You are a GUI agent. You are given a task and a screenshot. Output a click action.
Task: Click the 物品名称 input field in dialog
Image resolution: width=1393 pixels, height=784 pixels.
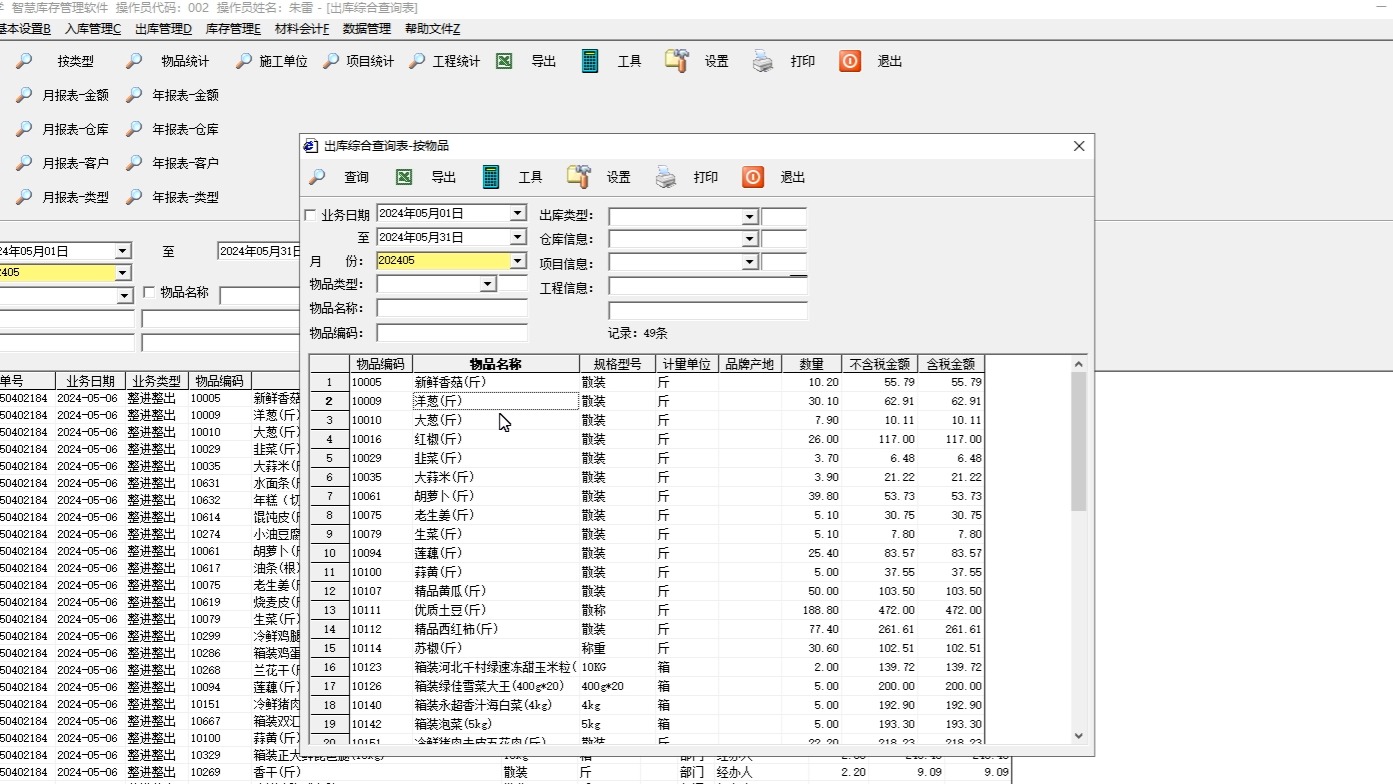[452, 308]
